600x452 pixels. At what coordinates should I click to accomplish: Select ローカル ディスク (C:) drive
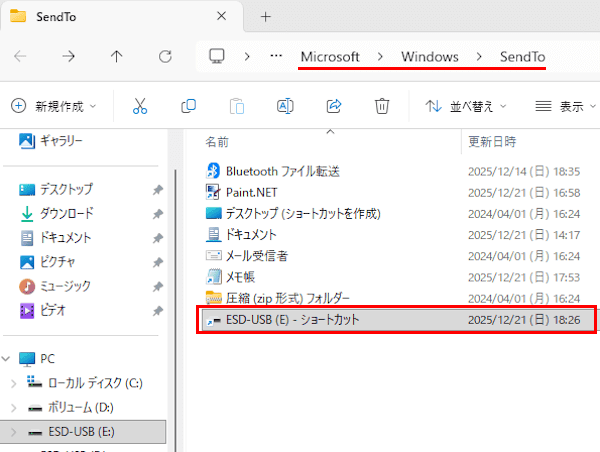coord(95,383)
